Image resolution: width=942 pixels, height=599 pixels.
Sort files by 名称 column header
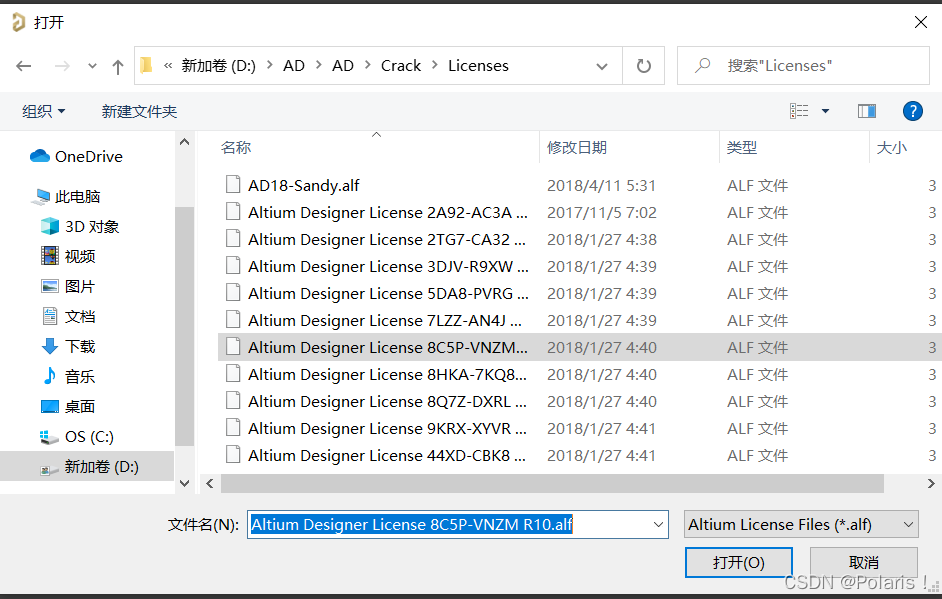(236, 147)
